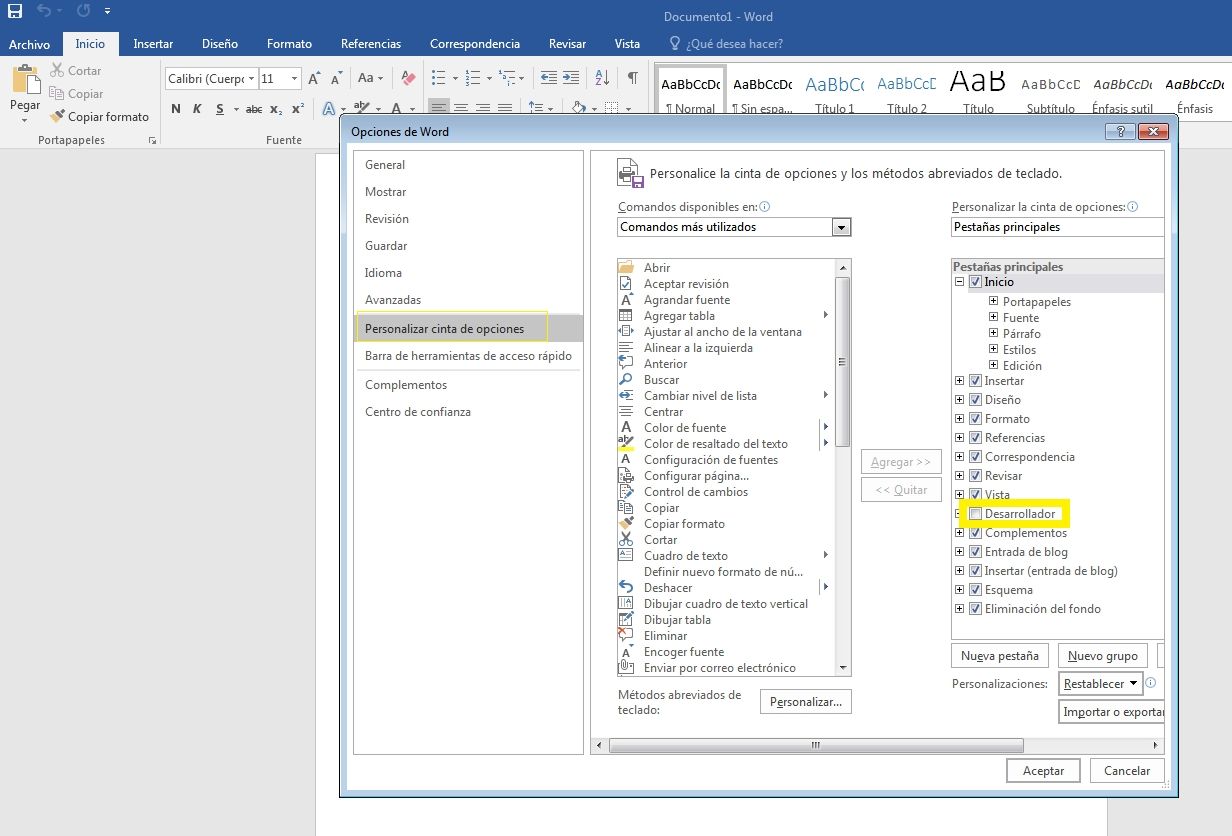
Task: Click the help question mark in dialog title bar
Action: pos(1120,132)
